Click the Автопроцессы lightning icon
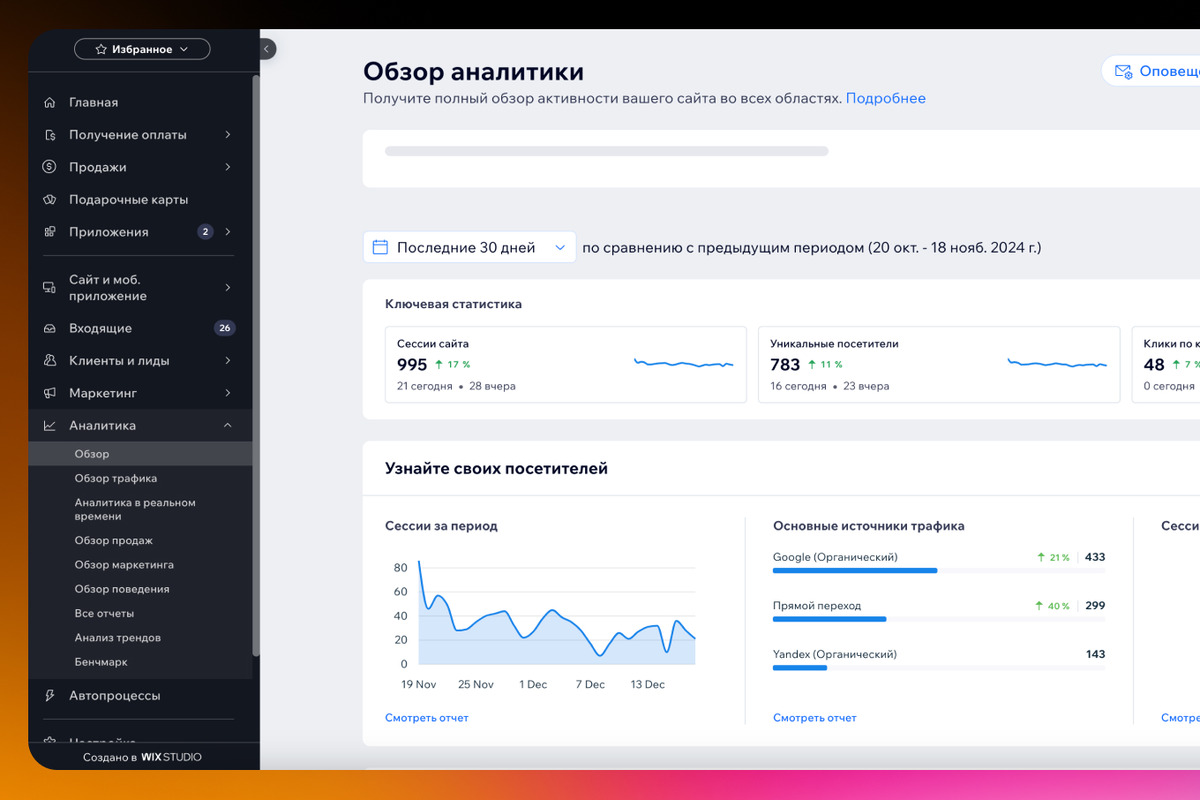 [x=49, y=695]
